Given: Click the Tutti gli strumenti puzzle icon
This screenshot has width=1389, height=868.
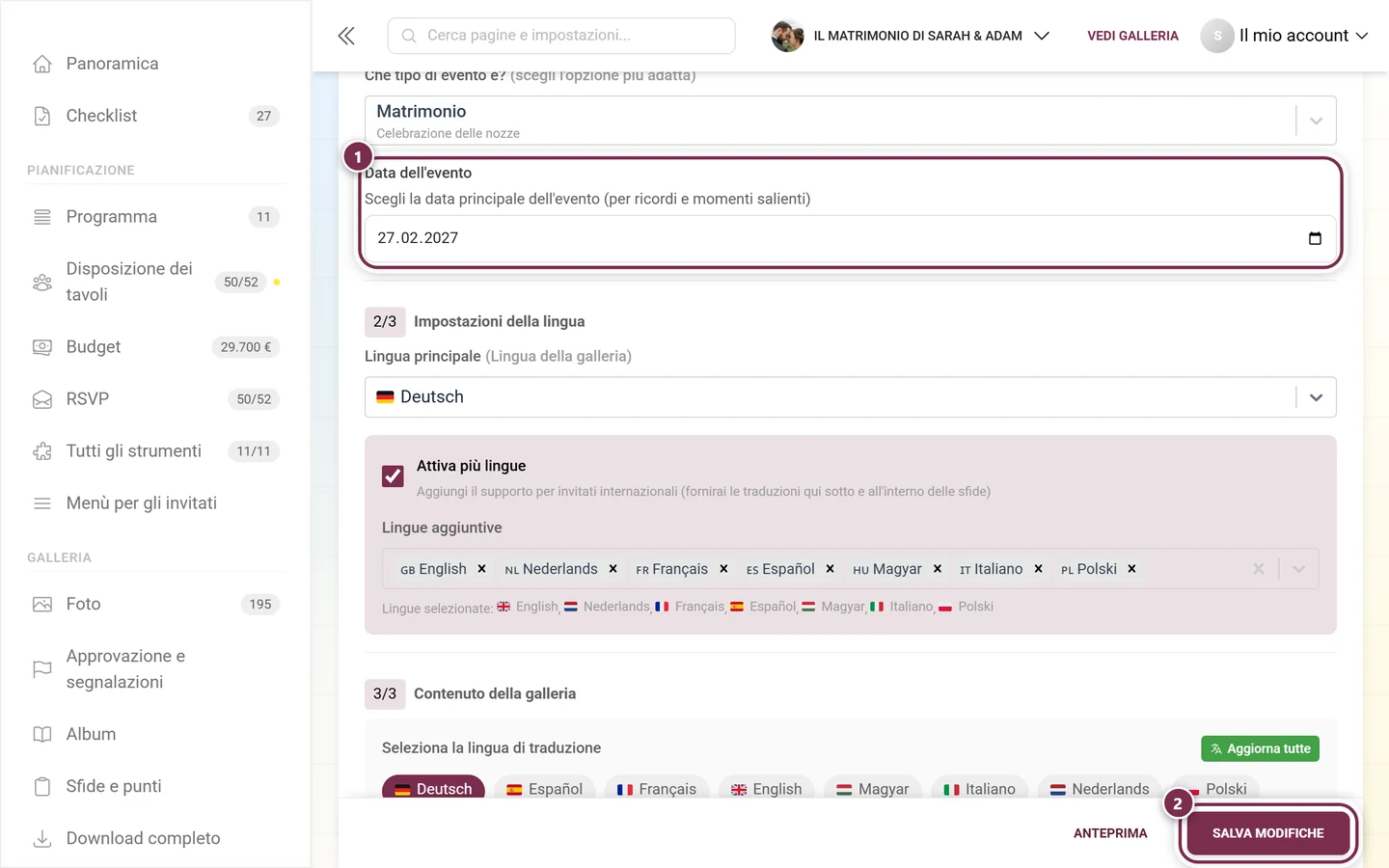Looking at the screenshot, I should [x=42, y=451].
